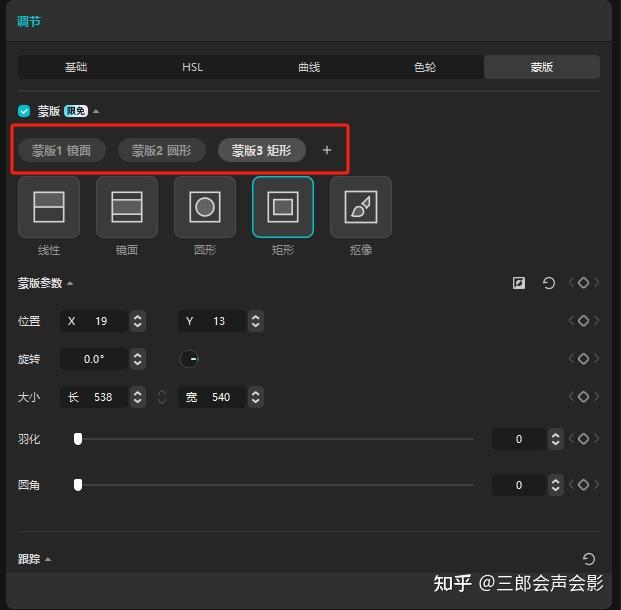
Task: Click the 宽 width stepper arrows
Action: 255,397
